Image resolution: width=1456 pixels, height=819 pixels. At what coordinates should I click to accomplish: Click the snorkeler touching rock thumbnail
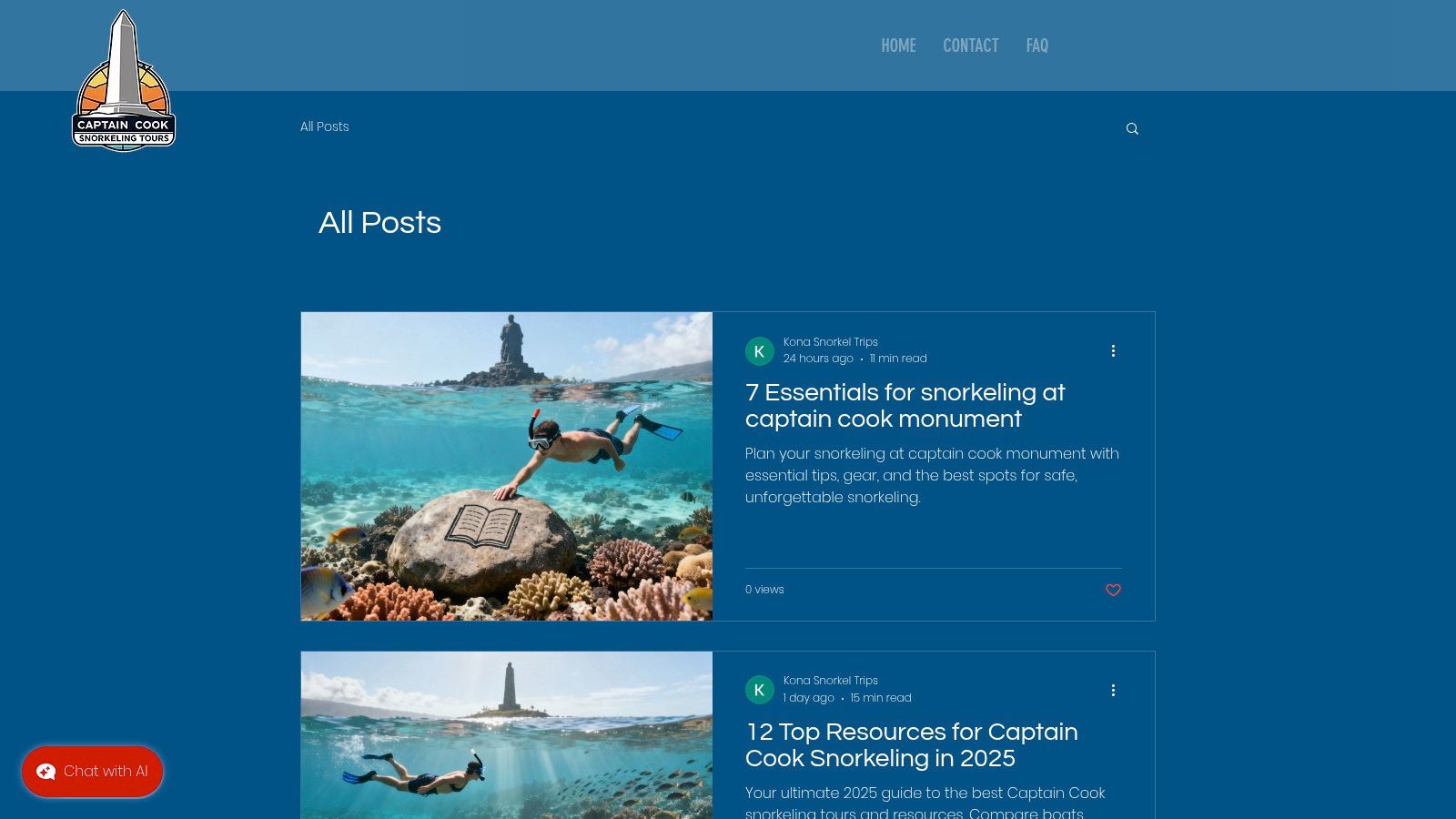(x=507, y=466)
